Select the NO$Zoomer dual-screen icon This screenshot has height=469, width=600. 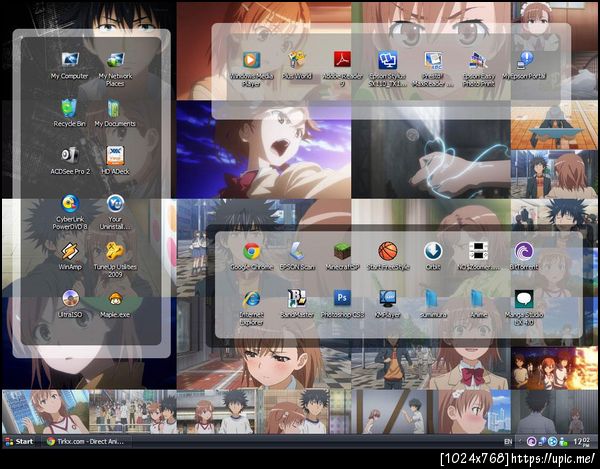pos(478,251)
